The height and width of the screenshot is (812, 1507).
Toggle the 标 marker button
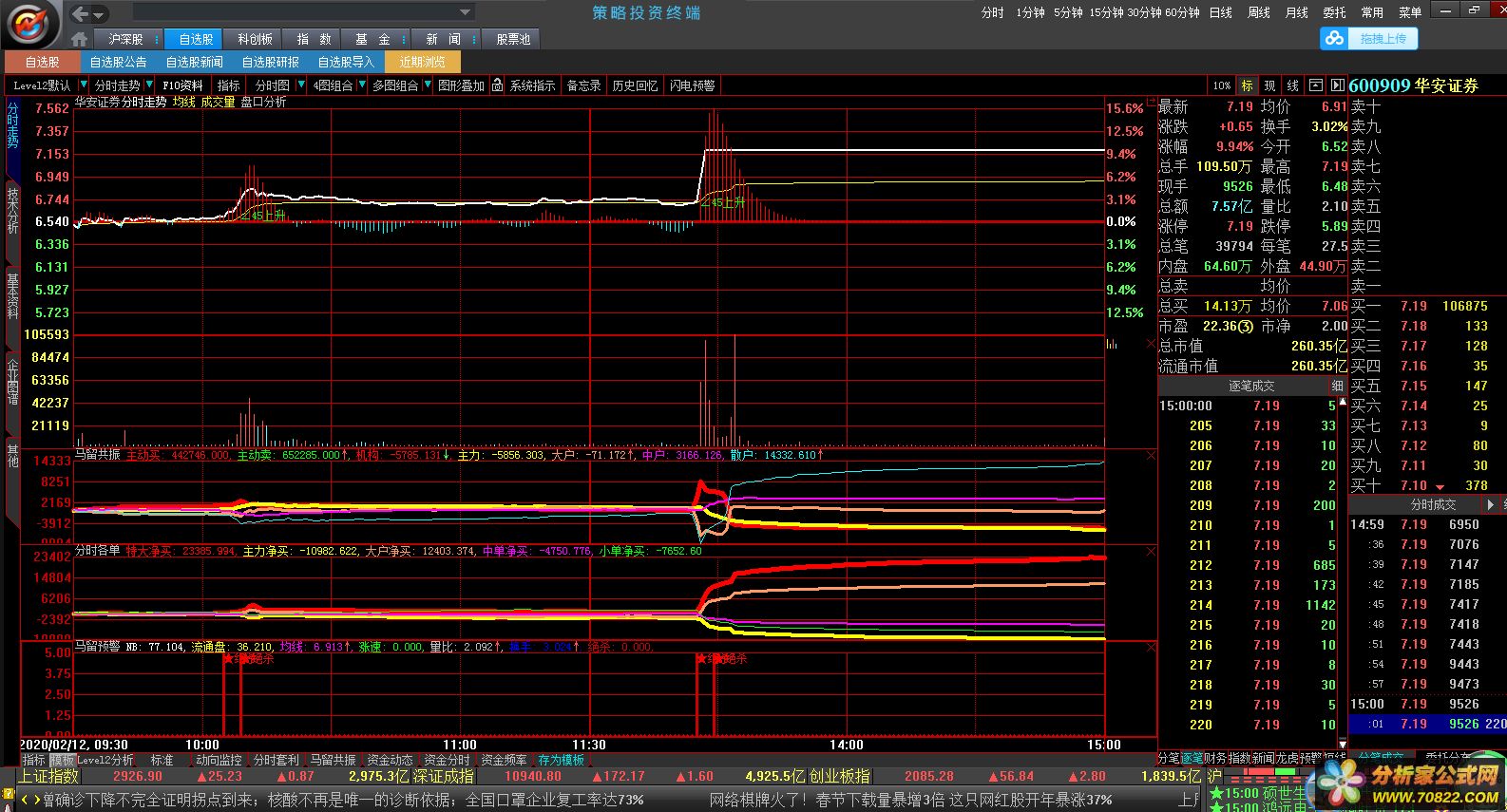coord(1247,85)
